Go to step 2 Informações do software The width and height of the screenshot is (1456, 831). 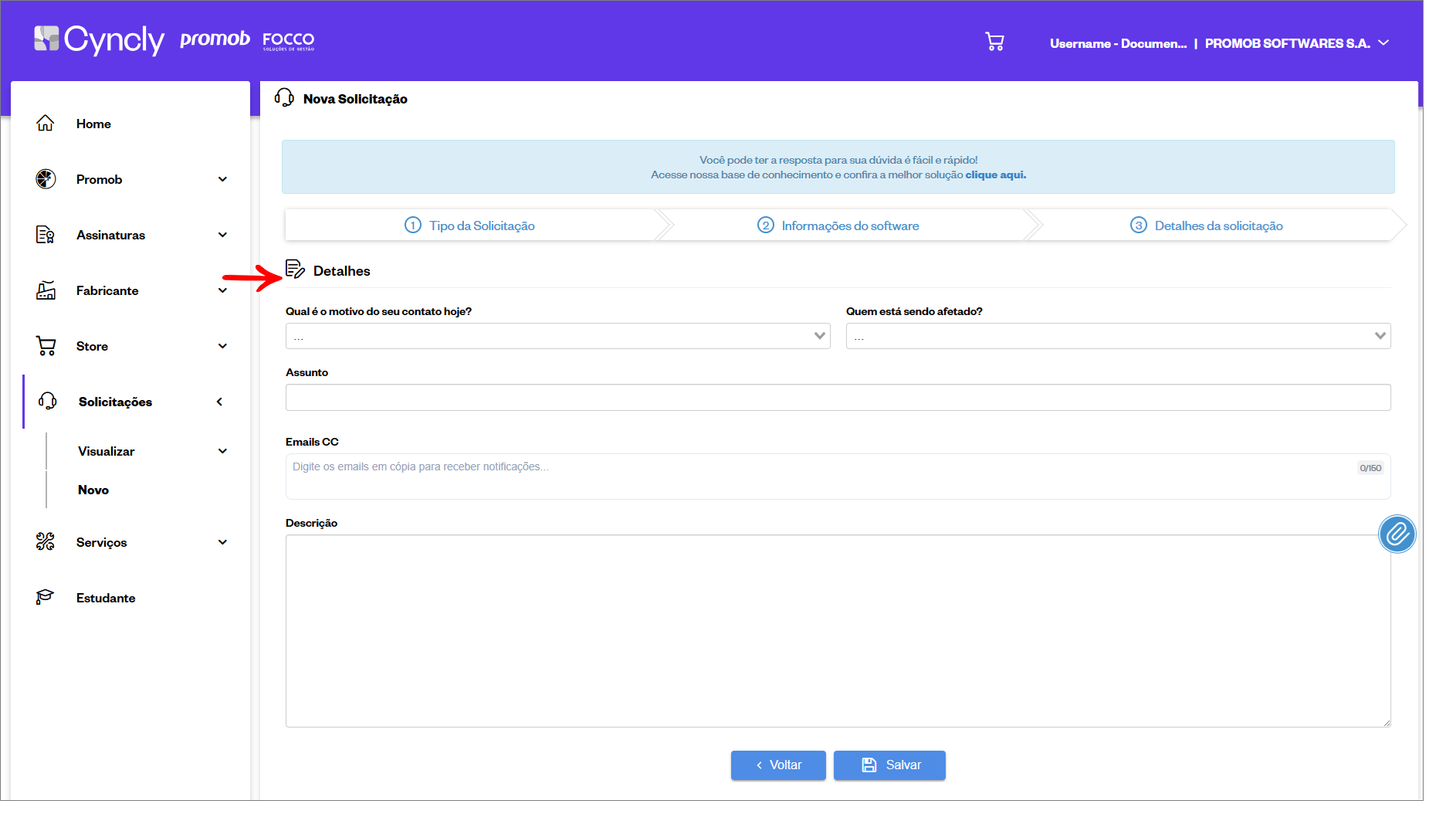[x=838, y=226]
